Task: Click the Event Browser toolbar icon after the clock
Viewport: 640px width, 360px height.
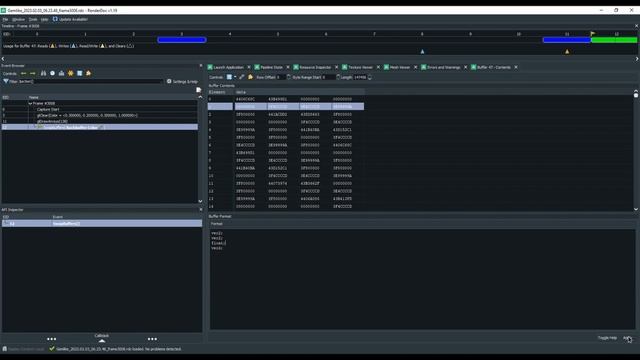Action: click(61, 73)
